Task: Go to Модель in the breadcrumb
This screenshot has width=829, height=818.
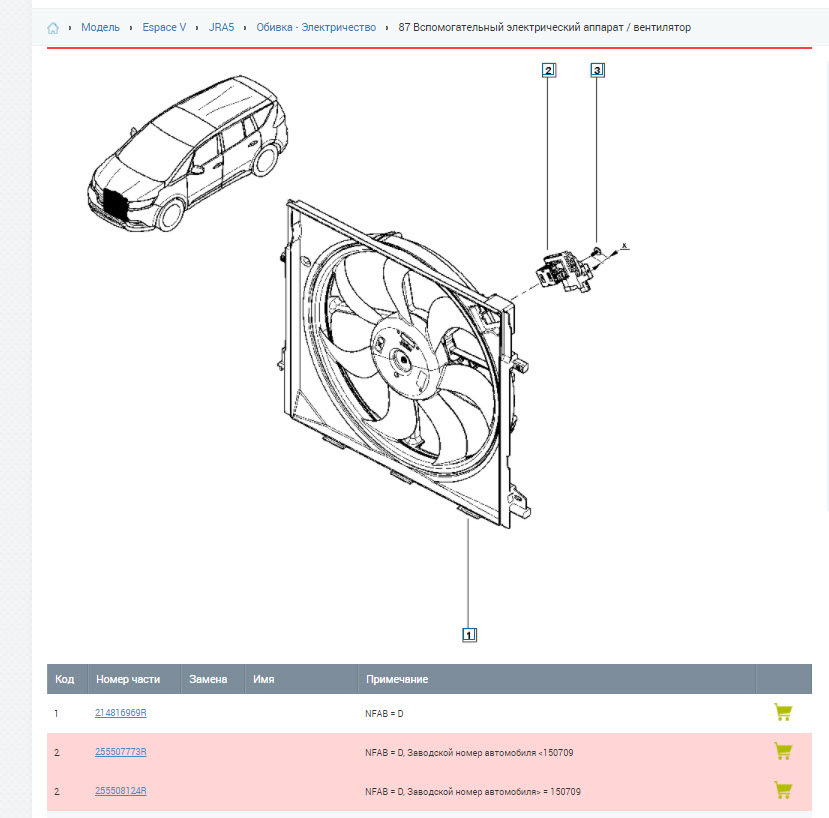Action: [100, 28]
